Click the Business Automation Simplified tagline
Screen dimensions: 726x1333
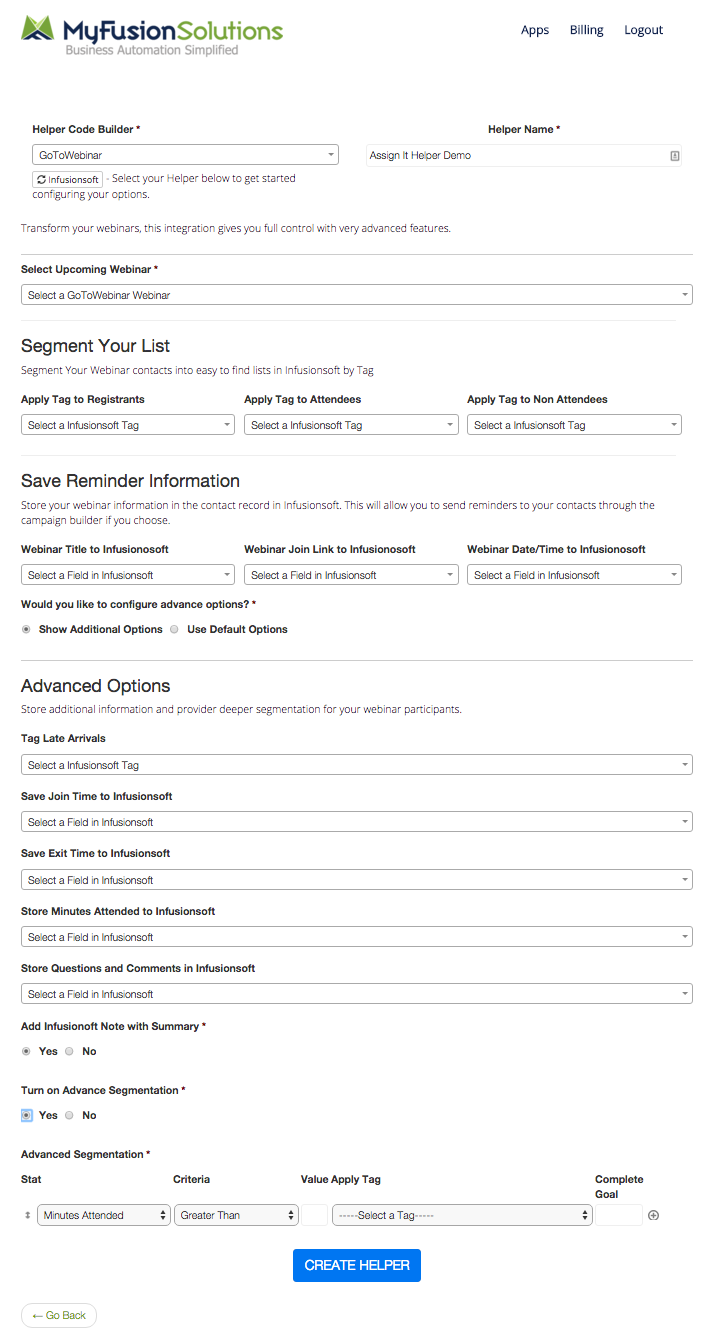[x=152, y=49]
